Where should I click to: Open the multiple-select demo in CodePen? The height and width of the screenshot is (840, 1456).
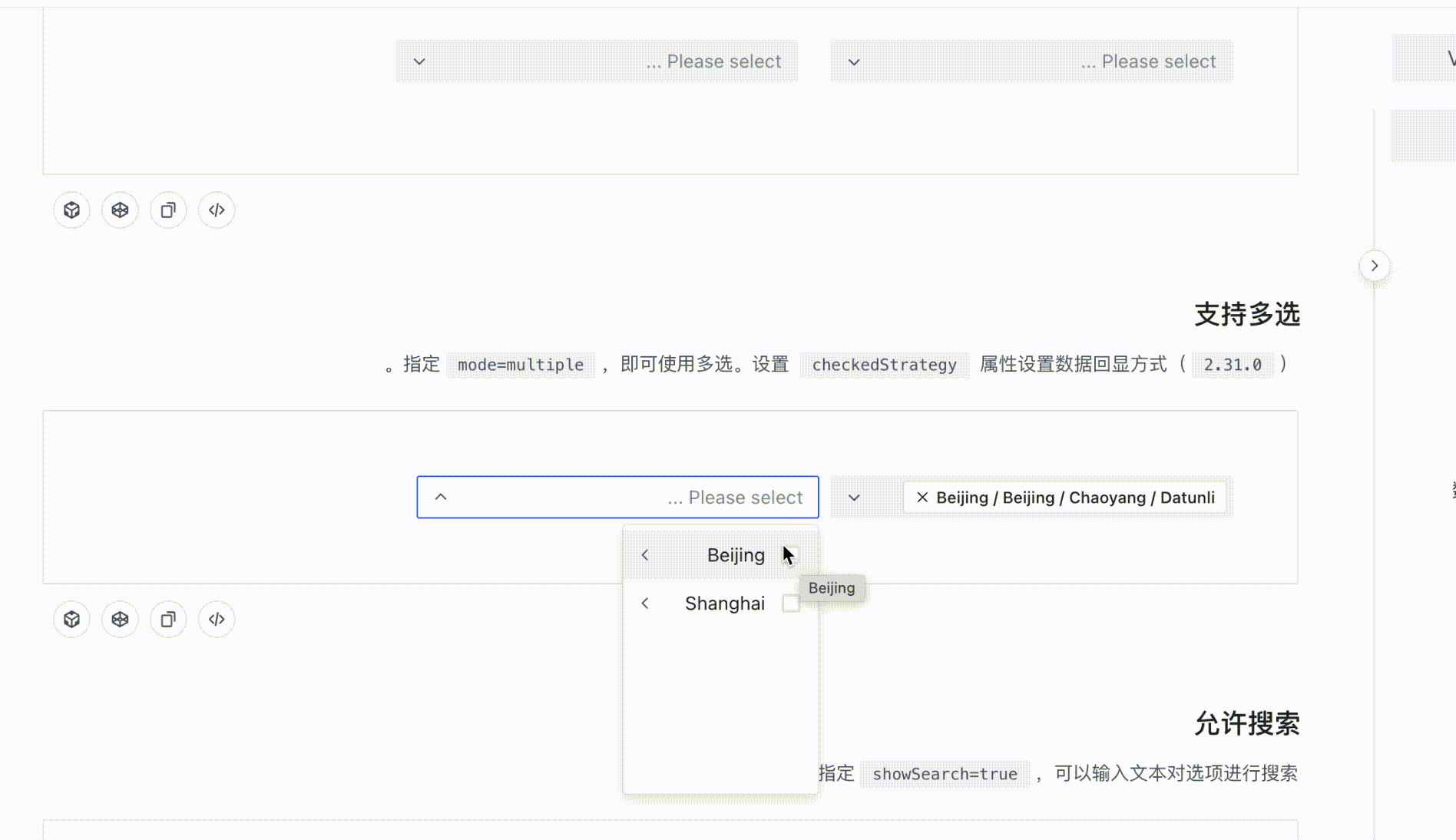120,619
